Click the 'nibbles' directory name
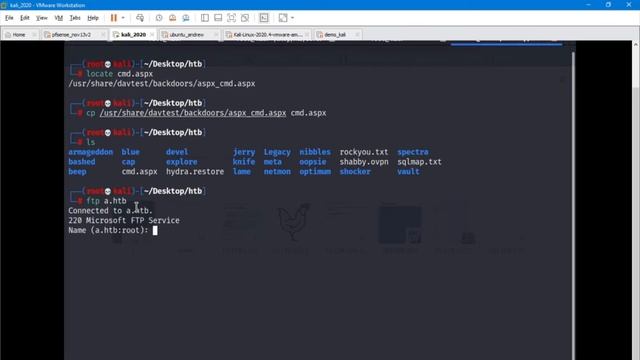This screenshot has height=360, width=640. (315, 152)
